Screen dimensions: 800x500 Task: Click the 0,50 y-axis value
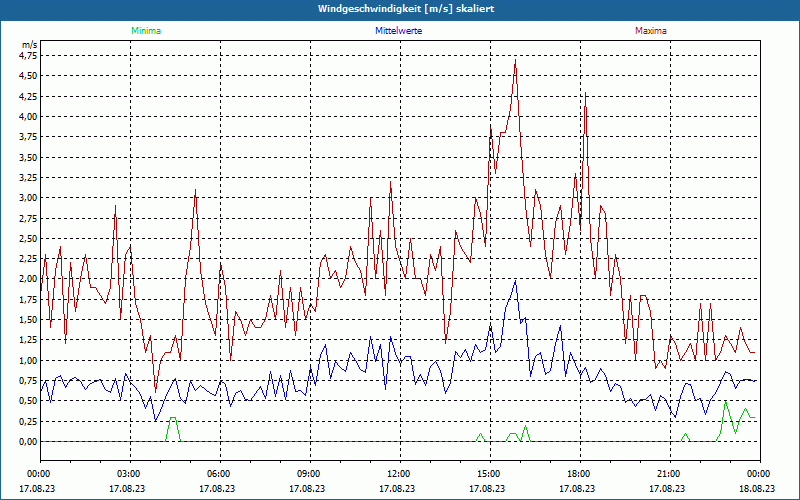click(28, 401)
